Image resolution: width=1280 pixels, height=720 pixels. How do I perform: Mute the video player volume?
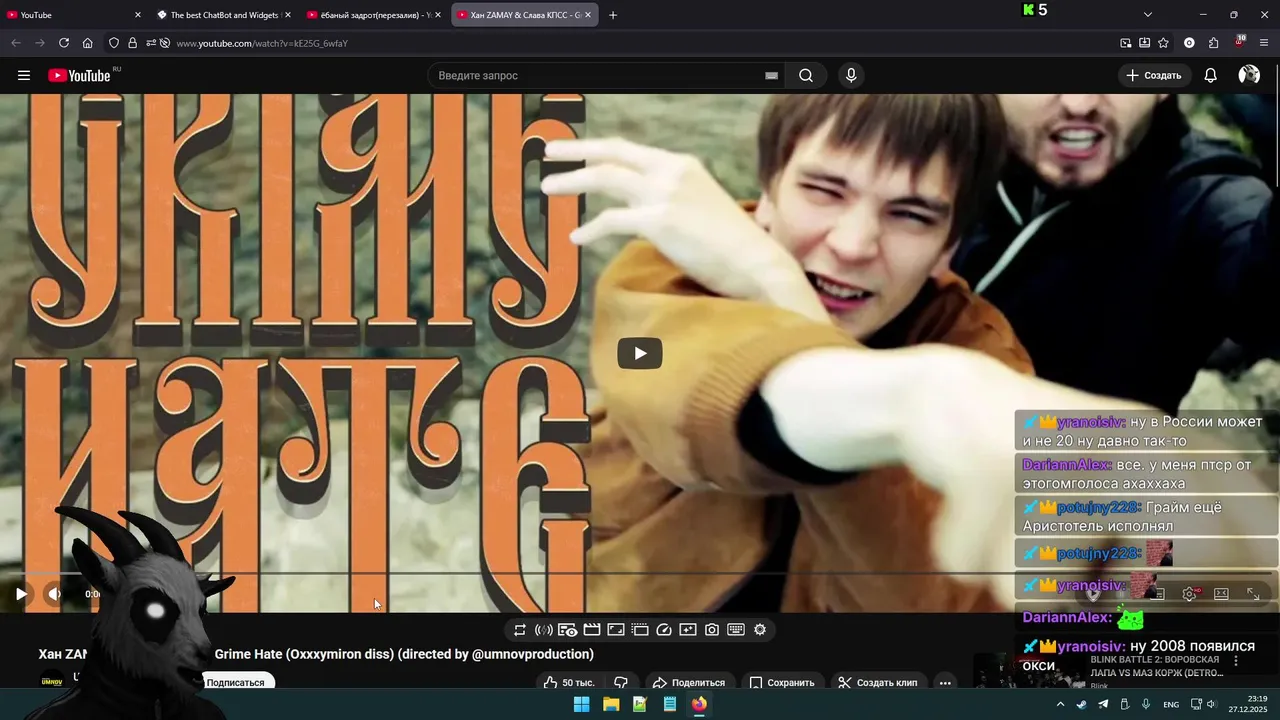[54, 594]
